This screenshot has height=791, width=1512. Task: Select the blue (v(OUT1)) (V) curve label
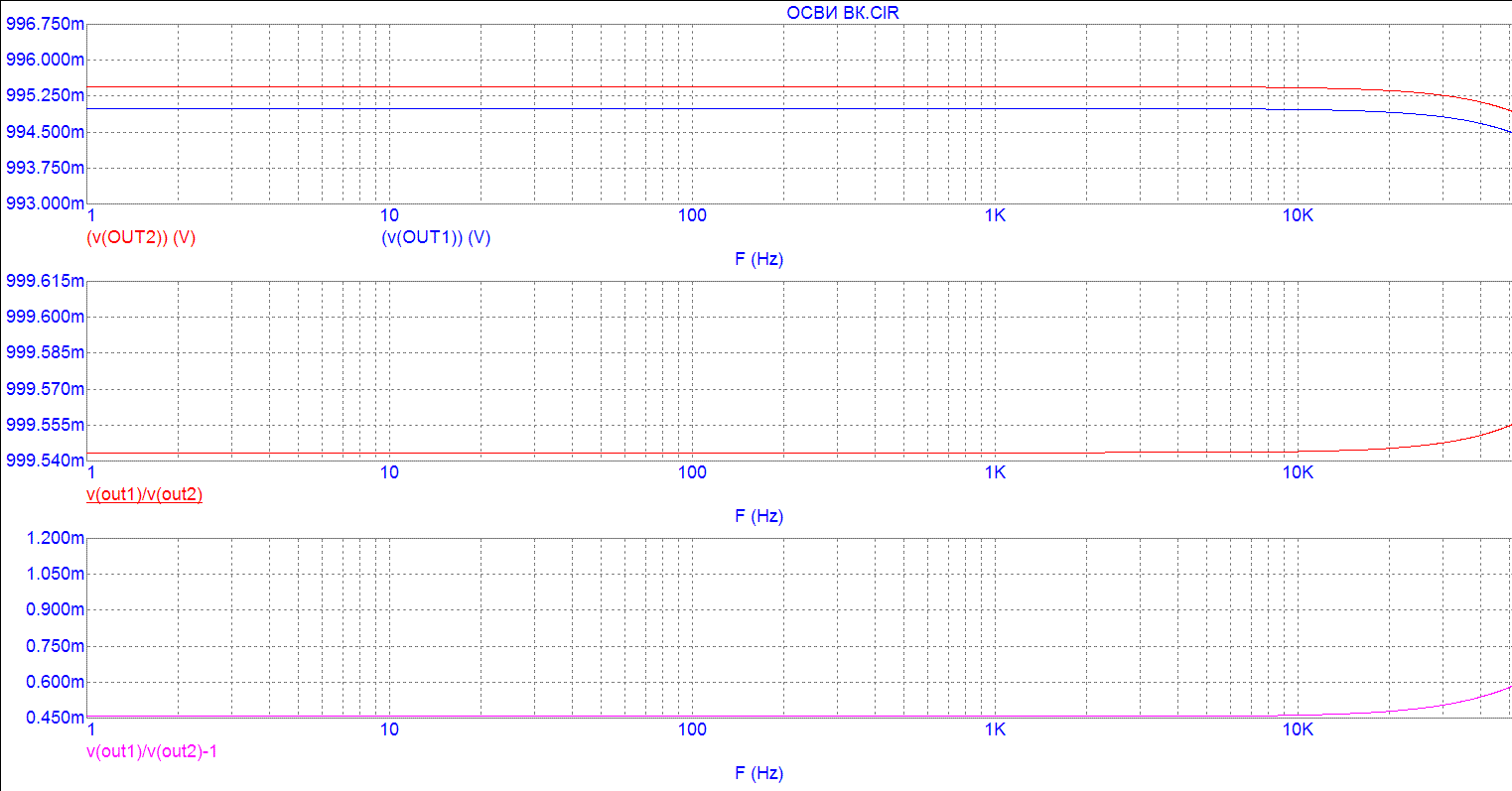coord(436,238)
